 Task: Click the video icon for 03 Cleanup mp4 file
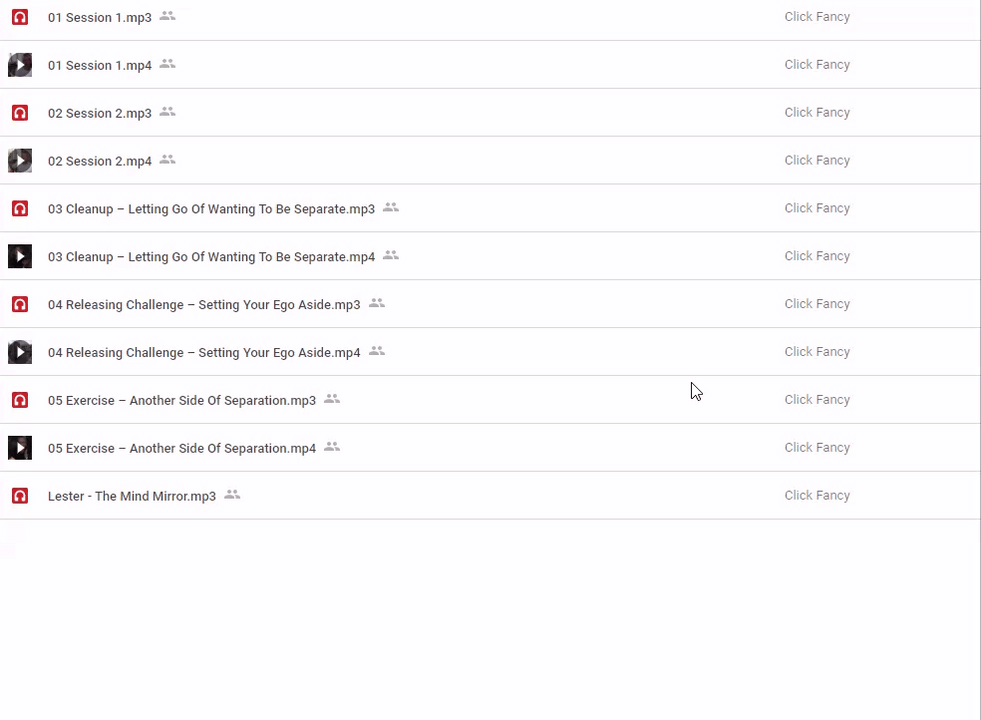pos(20,257)
